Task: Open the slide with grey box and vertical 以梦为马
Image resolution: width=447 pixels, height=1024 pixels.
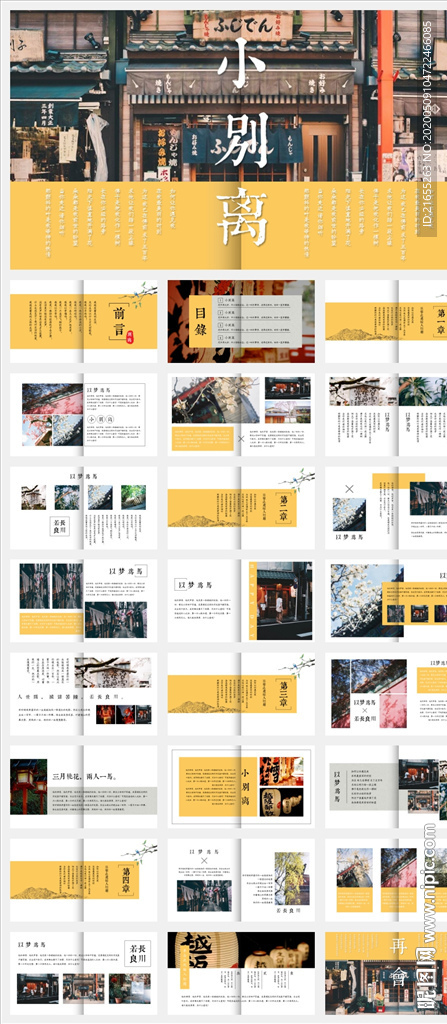Action: click(x=386, y=787)
